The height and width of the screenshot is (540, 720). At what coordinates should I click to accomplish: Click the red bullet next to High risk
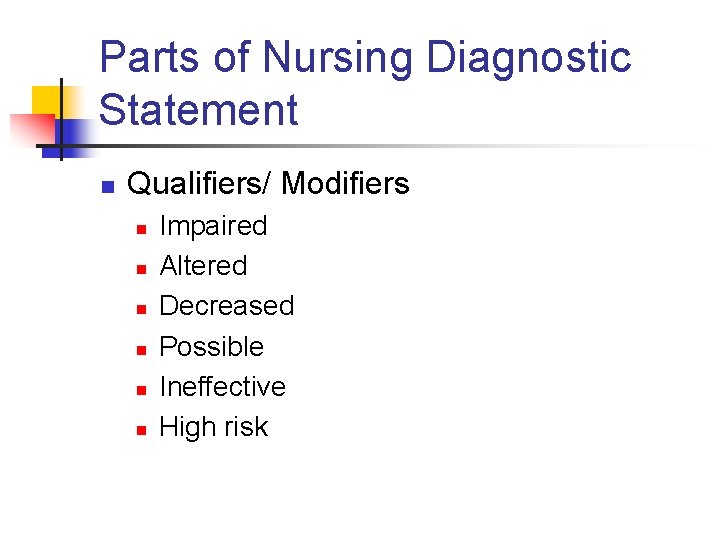(141, 430)
